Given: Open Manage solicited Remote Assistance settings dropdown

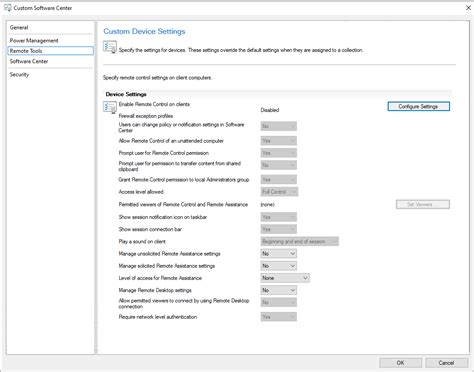Looking at the screenshot, I should click(x=278, y=266).
